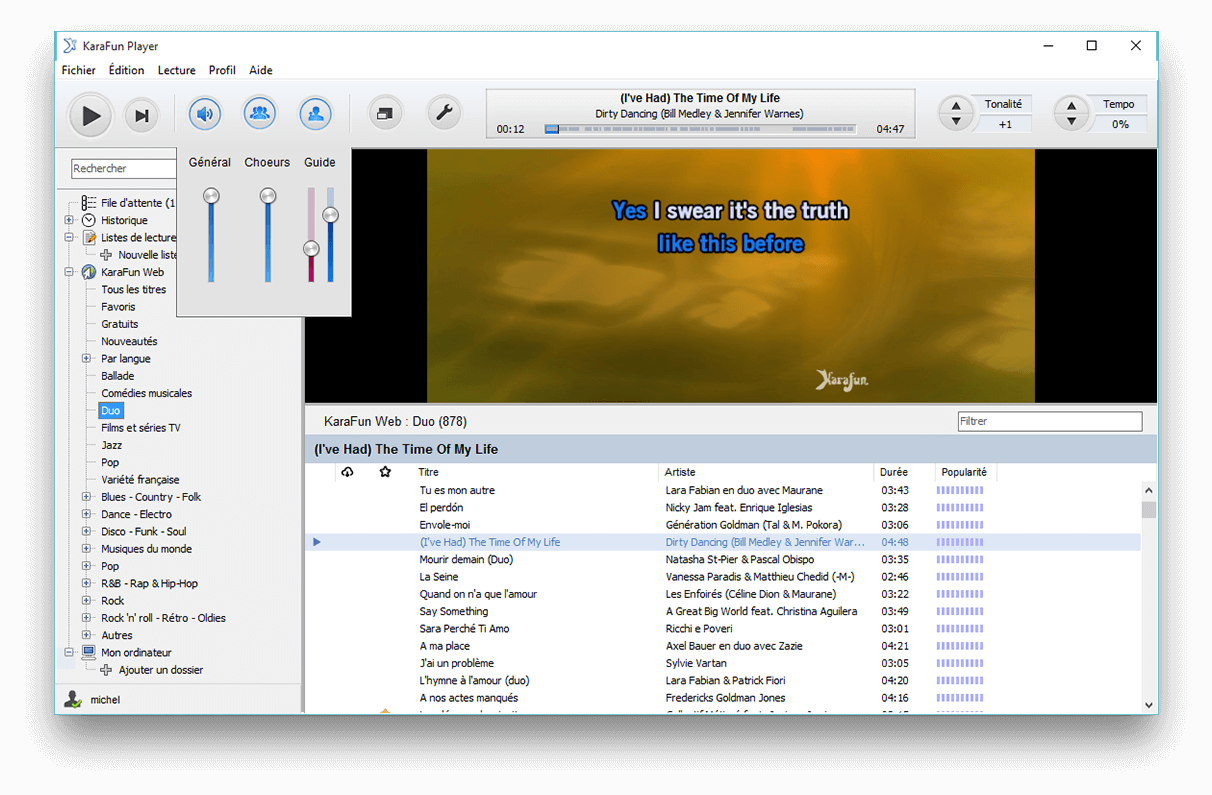The image size is (1212, 795).
Task: Focus the Rechercher search field
Action: (124, 169)
